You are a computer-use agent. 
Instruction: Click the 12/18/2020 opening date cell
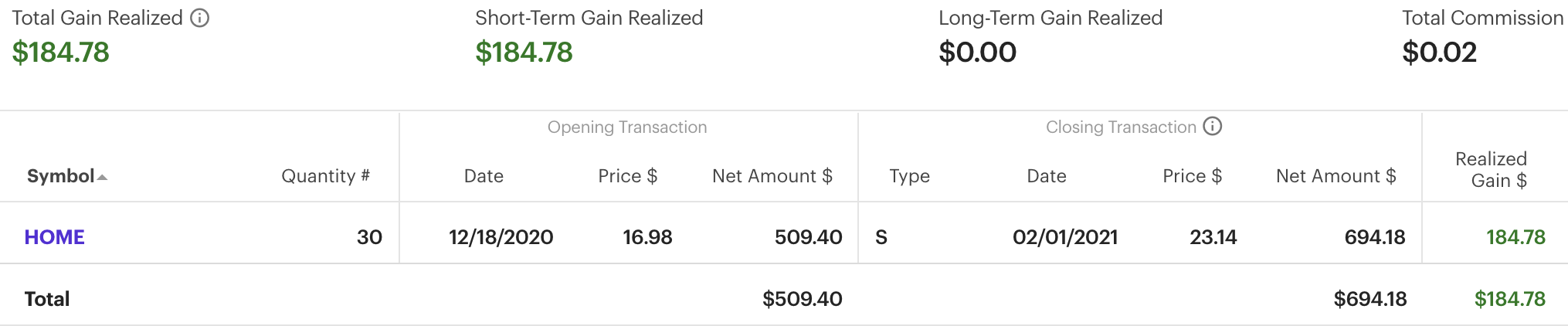pyautogui.click(x=501, y=237)
